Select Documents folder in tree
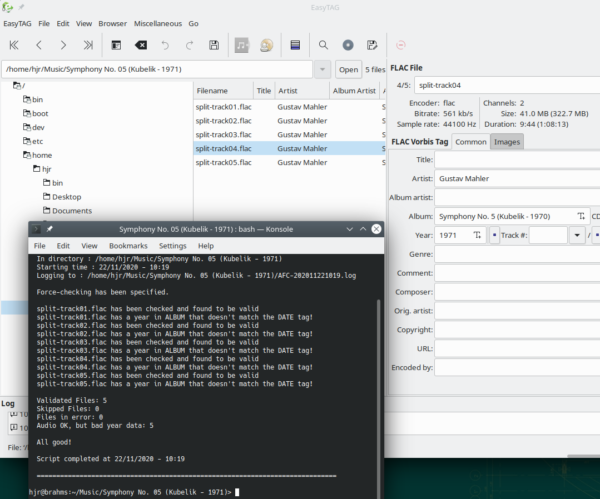This screenshot has width=600, height=499. click(x=67, y=210)
